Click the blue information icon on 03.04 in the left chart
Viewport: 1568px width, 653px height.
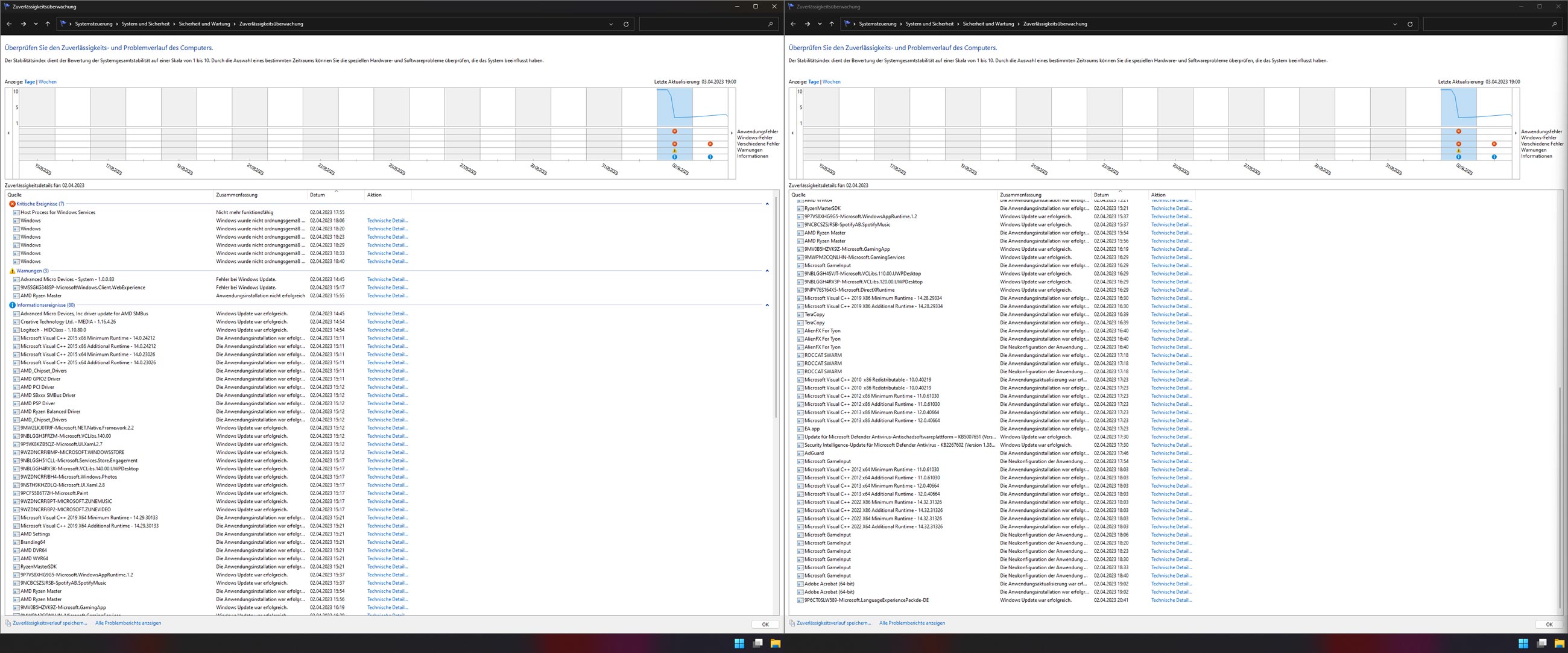(710, 157)
